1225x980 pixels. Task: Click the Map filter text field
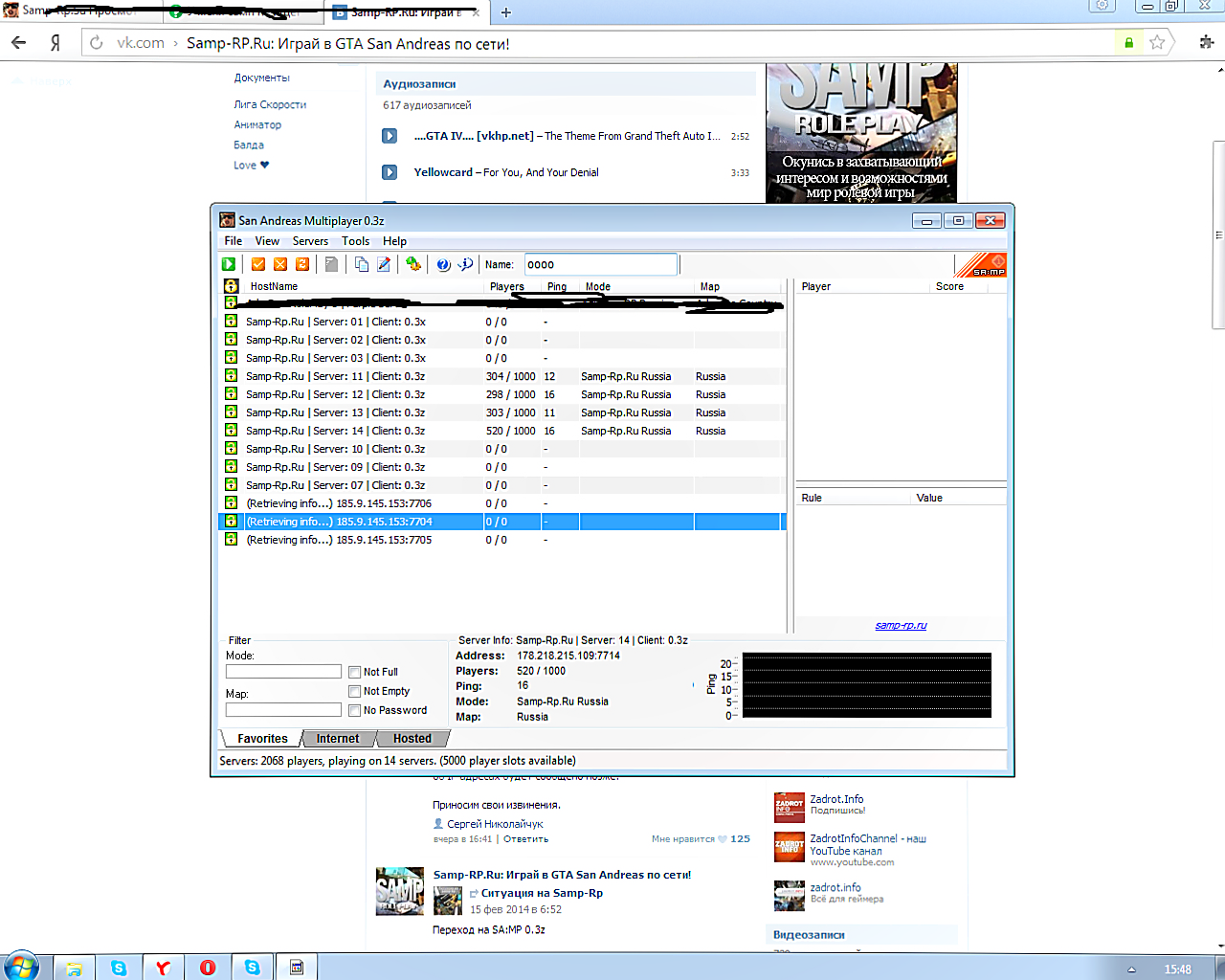pyautogui.click(x=283, y=710)
